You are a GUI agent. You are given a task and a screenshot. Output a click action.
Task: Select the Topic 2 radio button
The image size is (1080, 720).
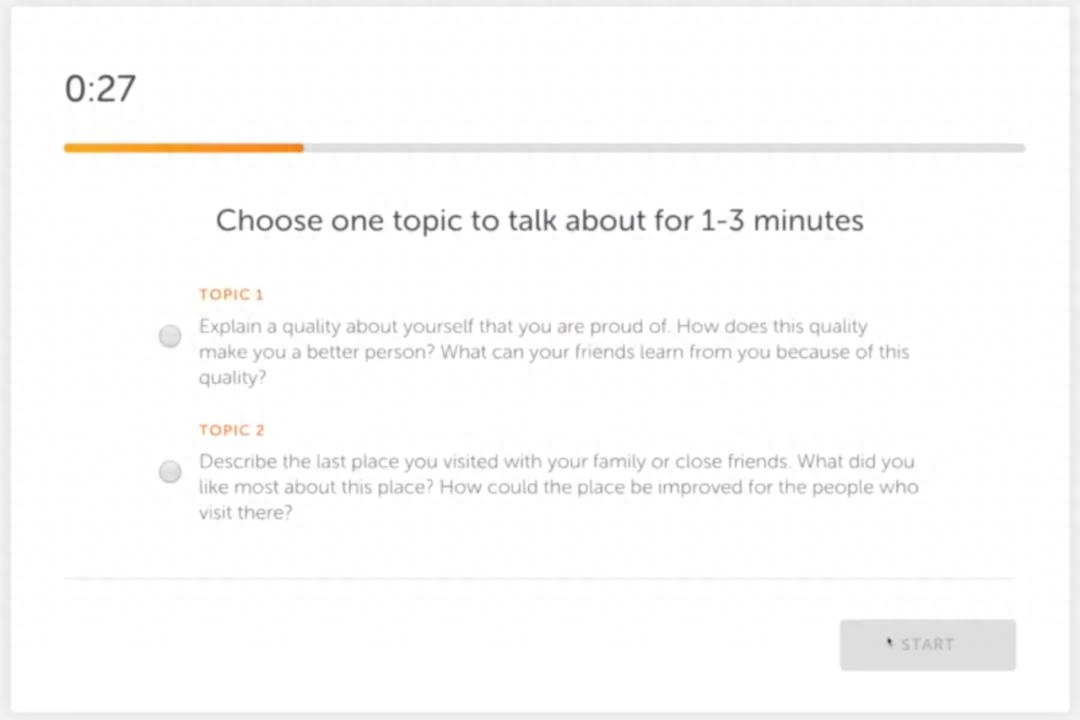click(170, 472)
